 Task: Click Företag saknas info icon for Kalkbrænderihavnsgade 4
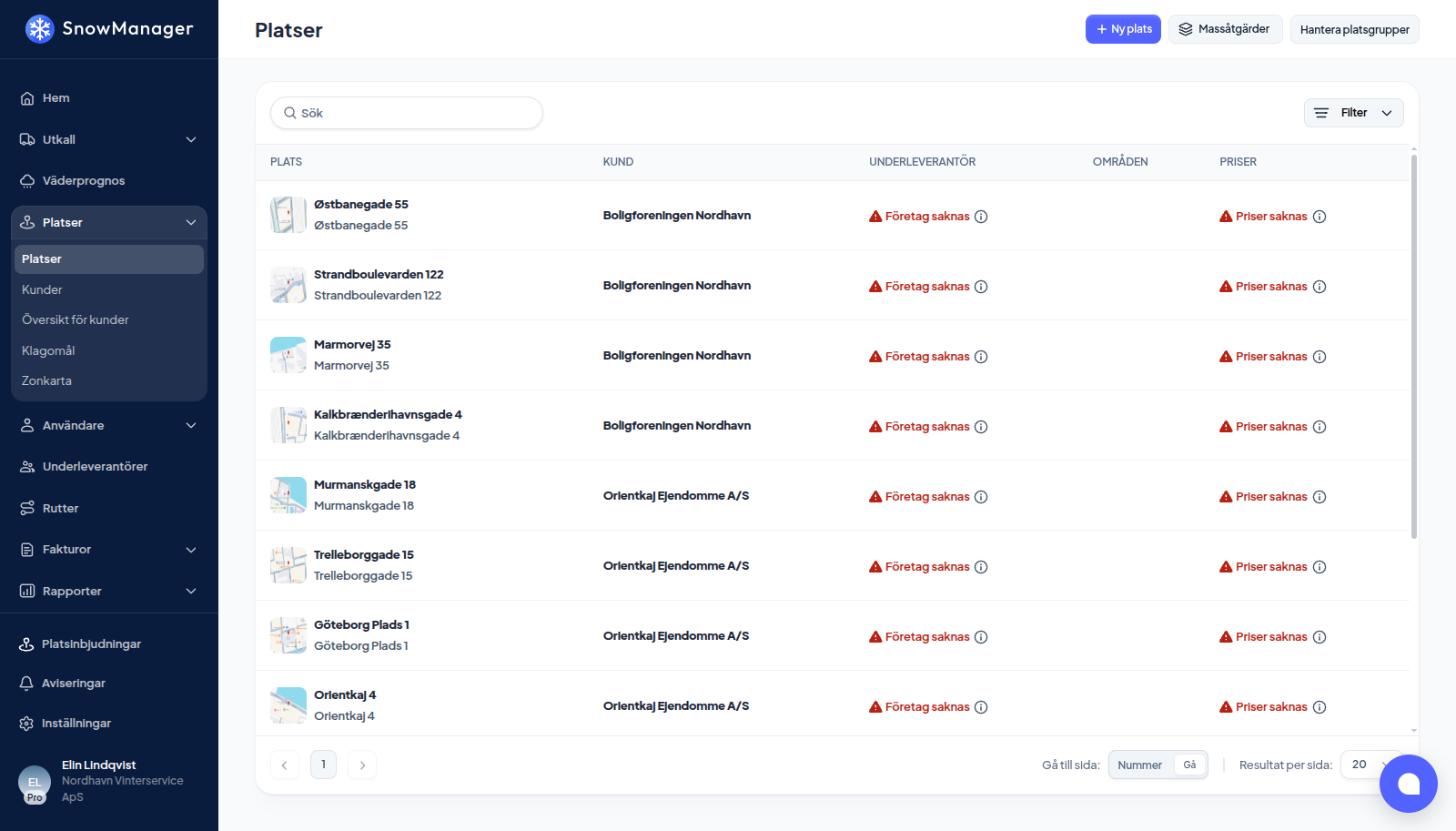pos(981,427)
